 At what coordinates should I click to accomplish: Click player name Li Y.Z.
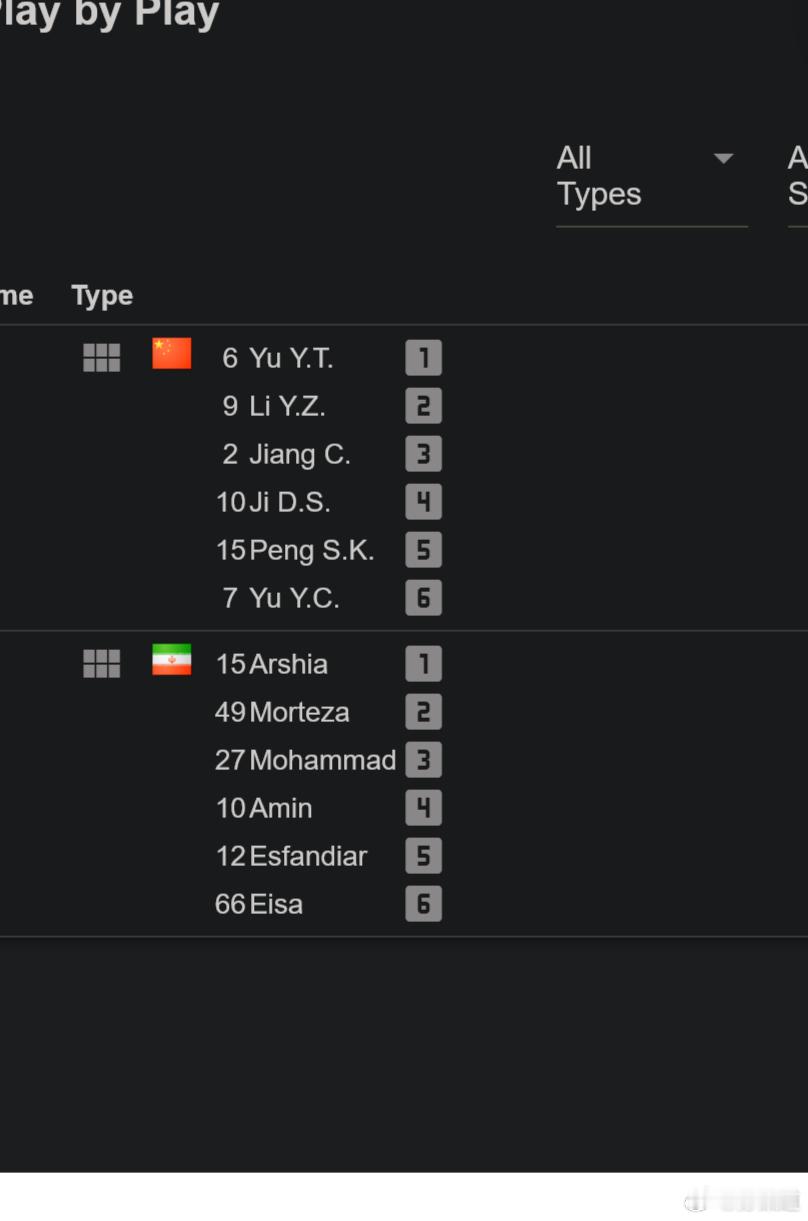[287, 406]
